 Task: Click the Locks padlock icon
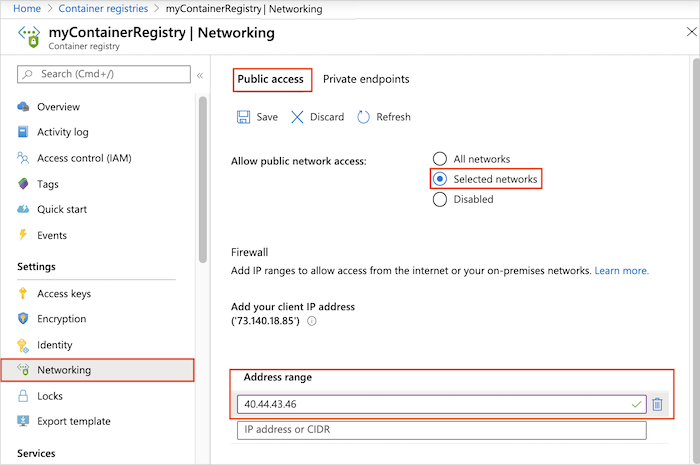coord(23,396)
